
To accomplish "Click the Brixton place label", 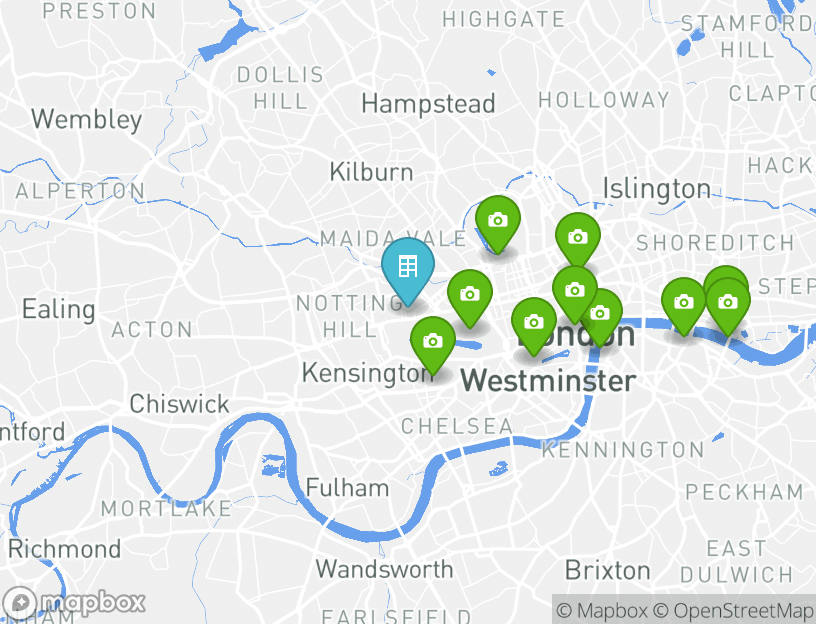I will point(607,570).
